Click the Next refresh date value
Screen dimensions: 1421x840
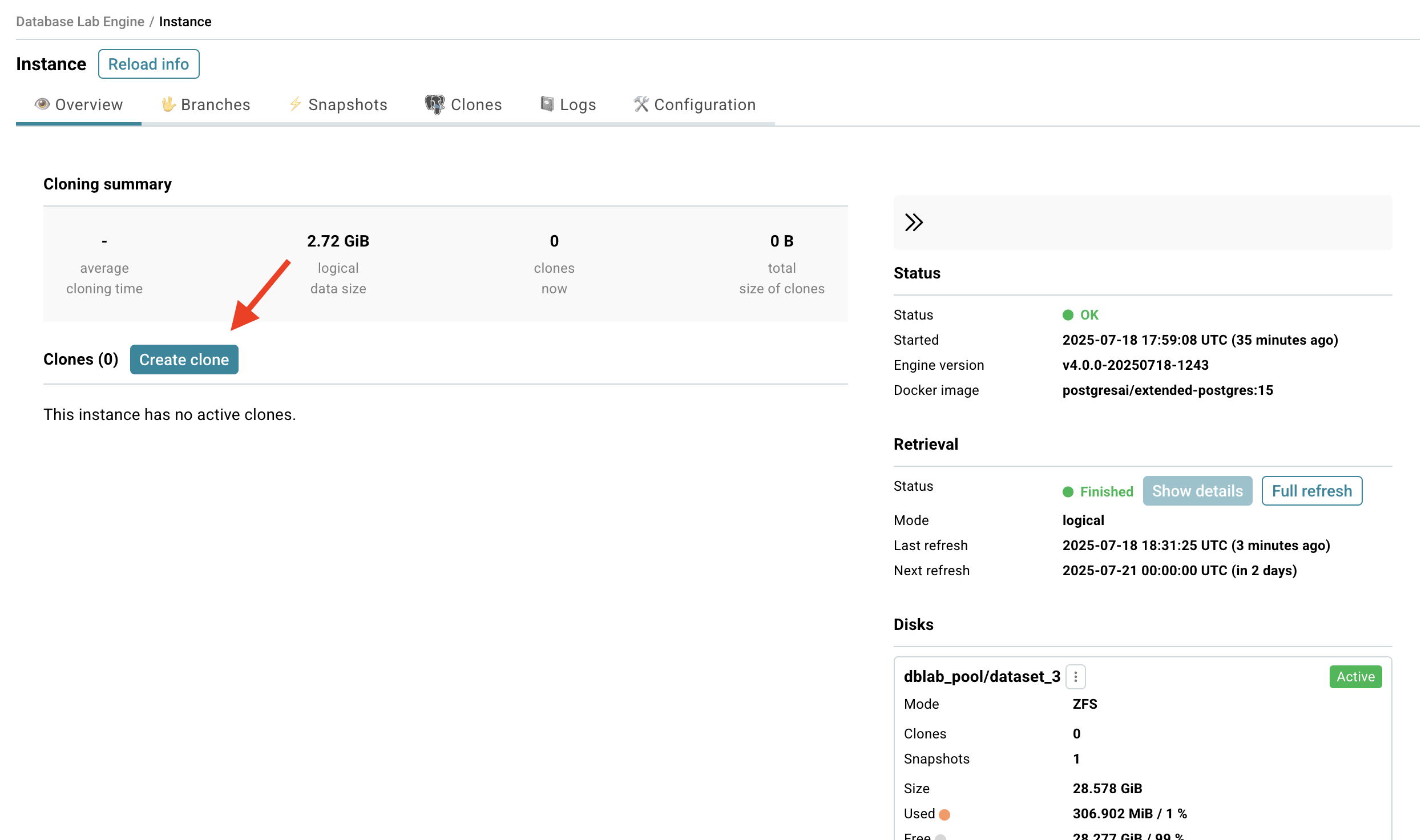pyautogui.click(x=1180, y=571)
